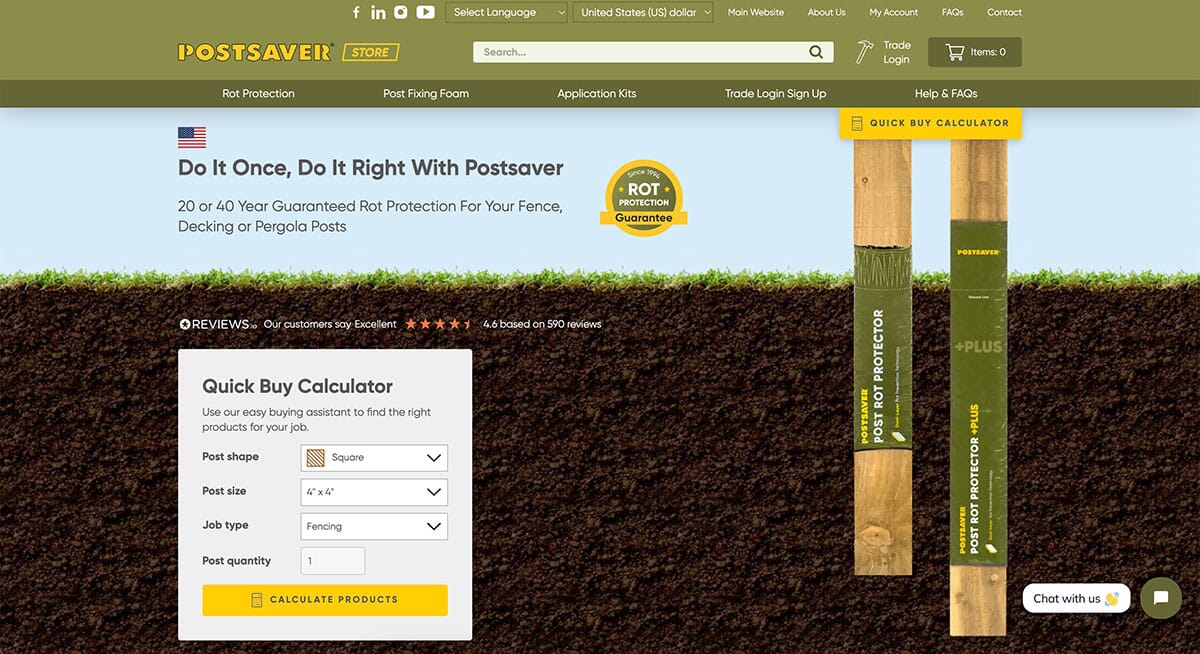The width and height of the screenshot is (1200, 654).
Task: Click the Quick Buy Calculator yellow tab
Action: click(929, 122)
